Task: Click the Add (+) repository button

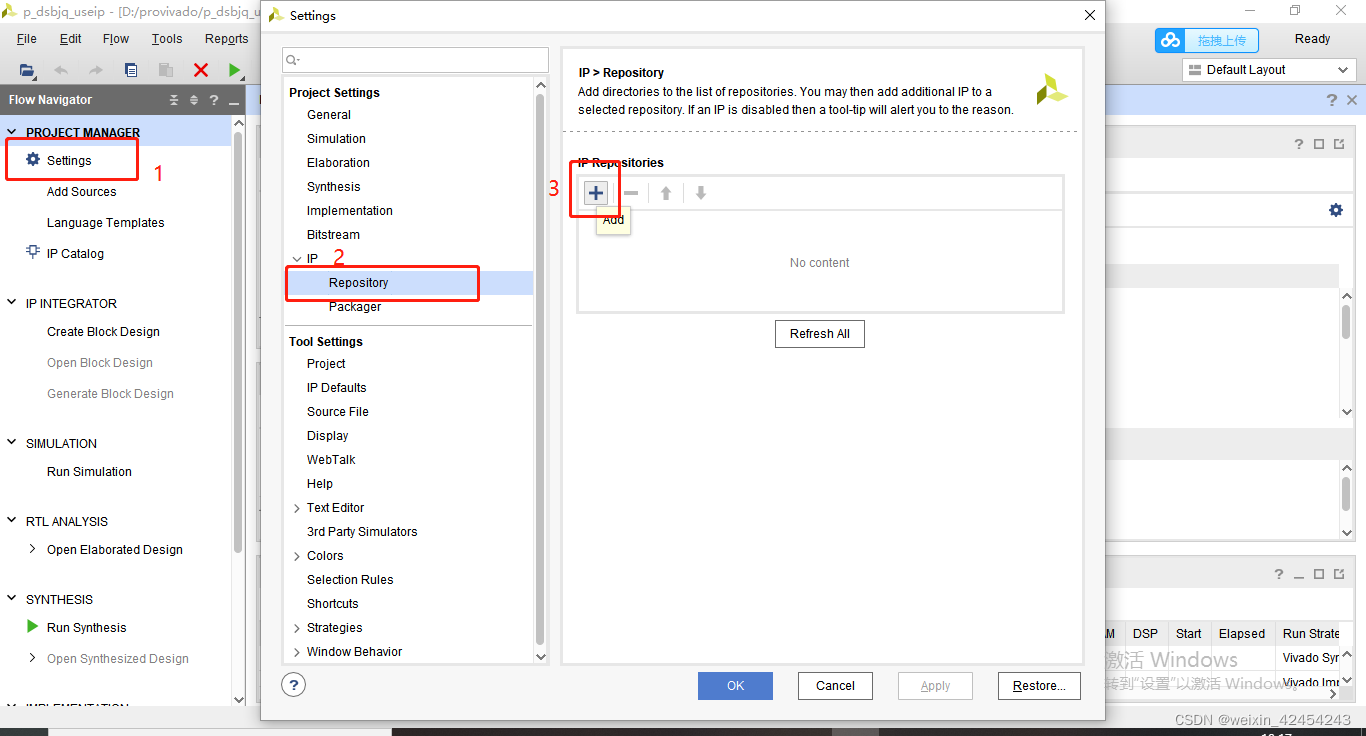Action: pos(596,193)
